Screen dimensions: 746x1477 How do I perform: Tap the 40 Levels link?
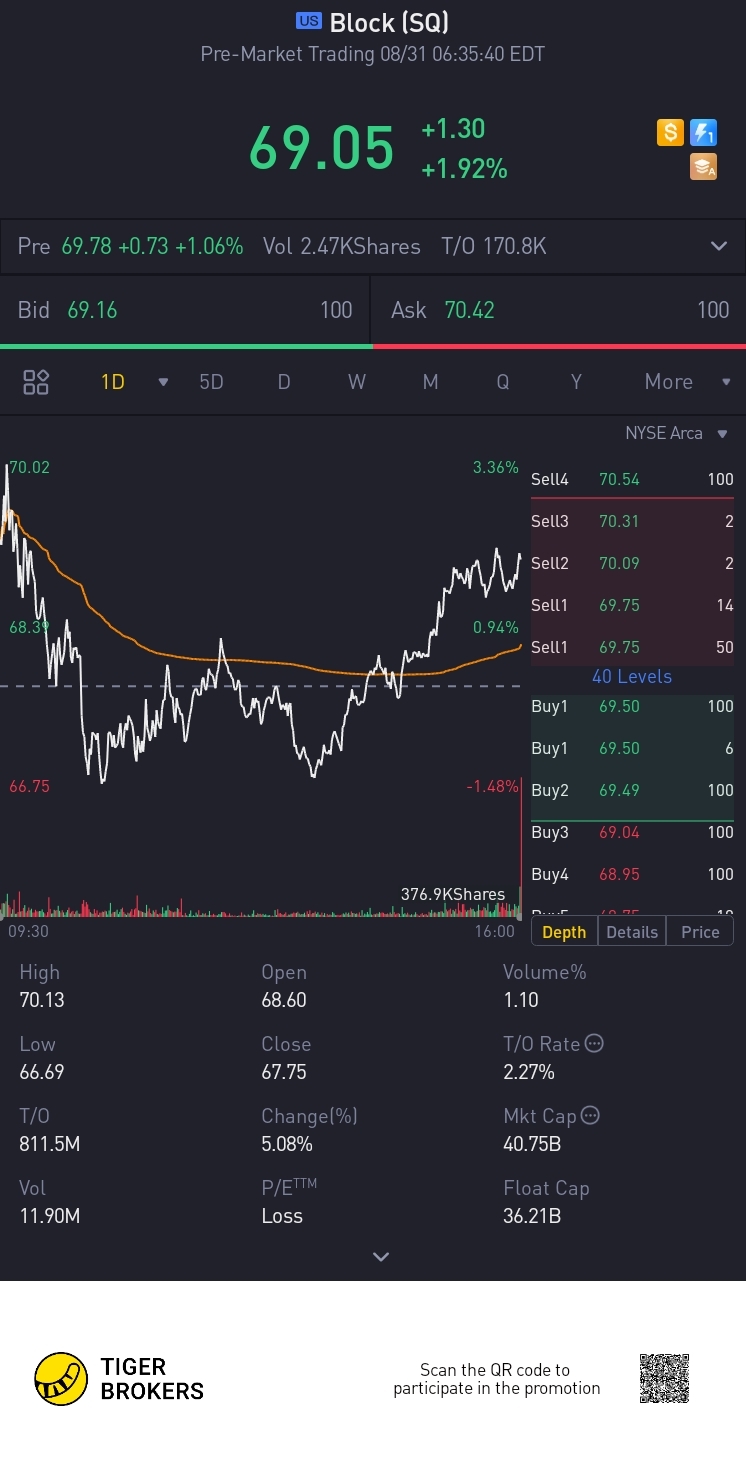(632, 677)
